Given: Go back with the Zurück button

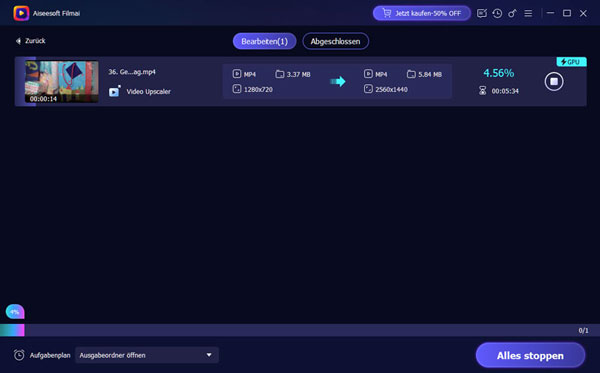Looking at the screenshot, I should pos(30,41).
